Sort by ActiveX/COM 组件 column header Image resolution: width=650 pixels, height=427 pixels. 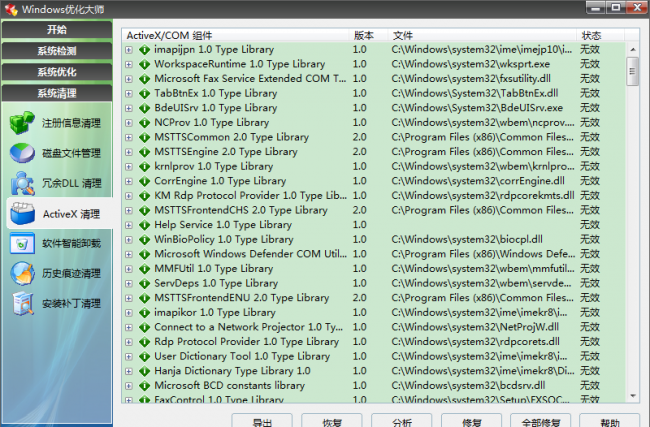tap(235, 35)
